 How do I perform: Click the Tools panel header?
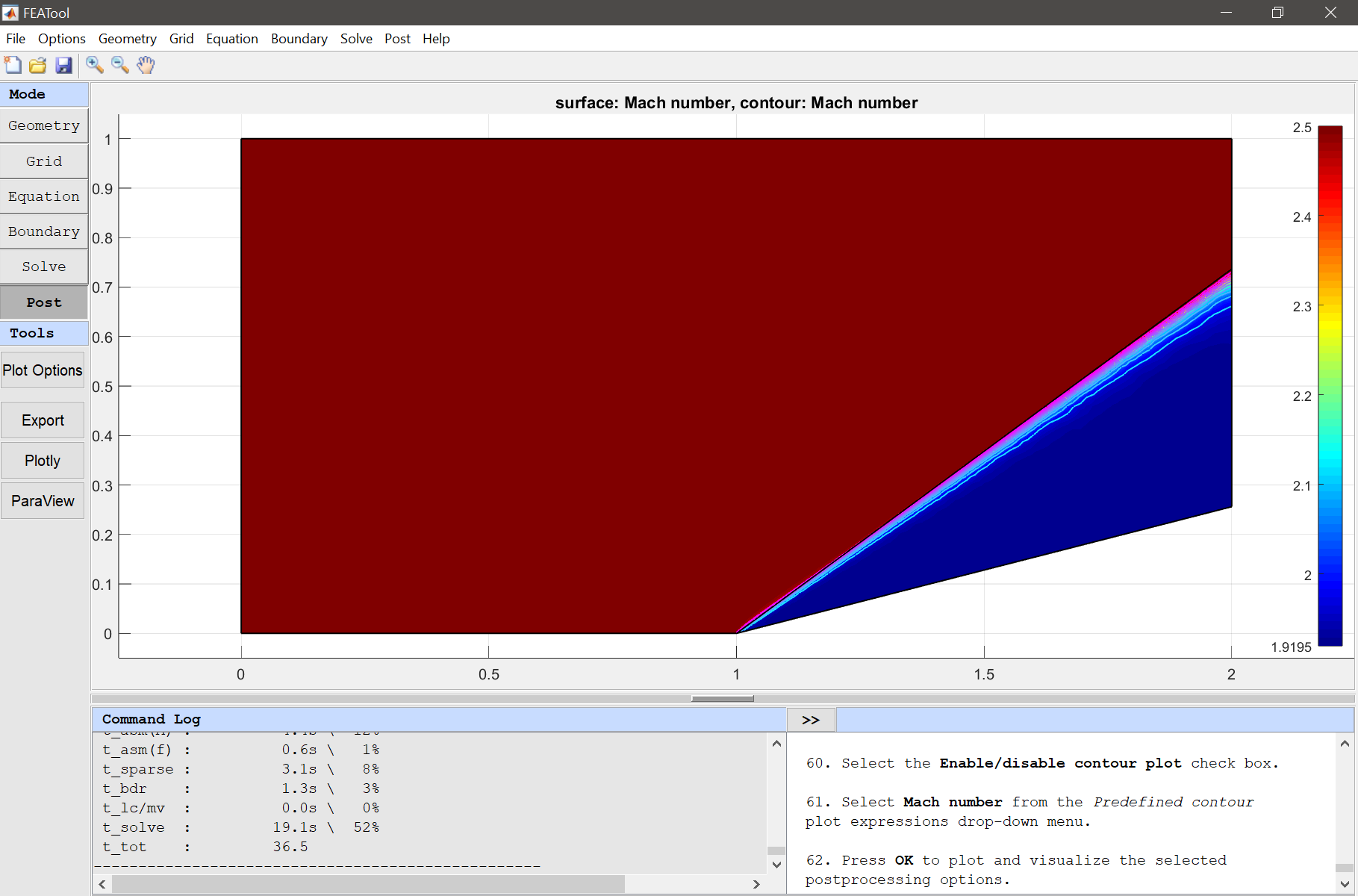[x=44, y=333]
